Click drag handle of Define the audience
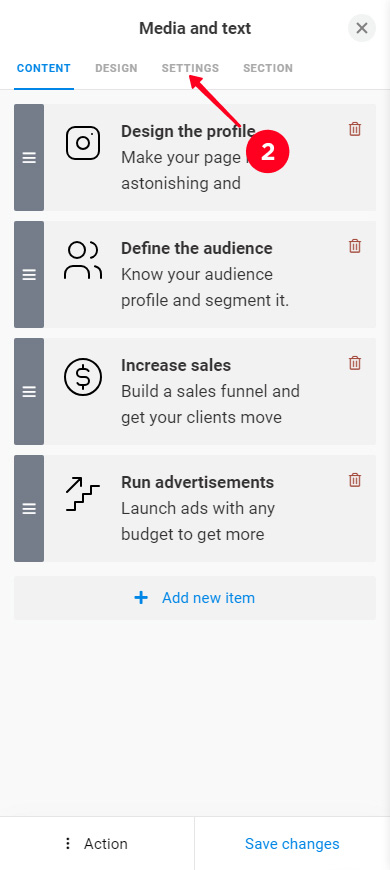Viewport: 390px width, 870px height. pos(29,275)
